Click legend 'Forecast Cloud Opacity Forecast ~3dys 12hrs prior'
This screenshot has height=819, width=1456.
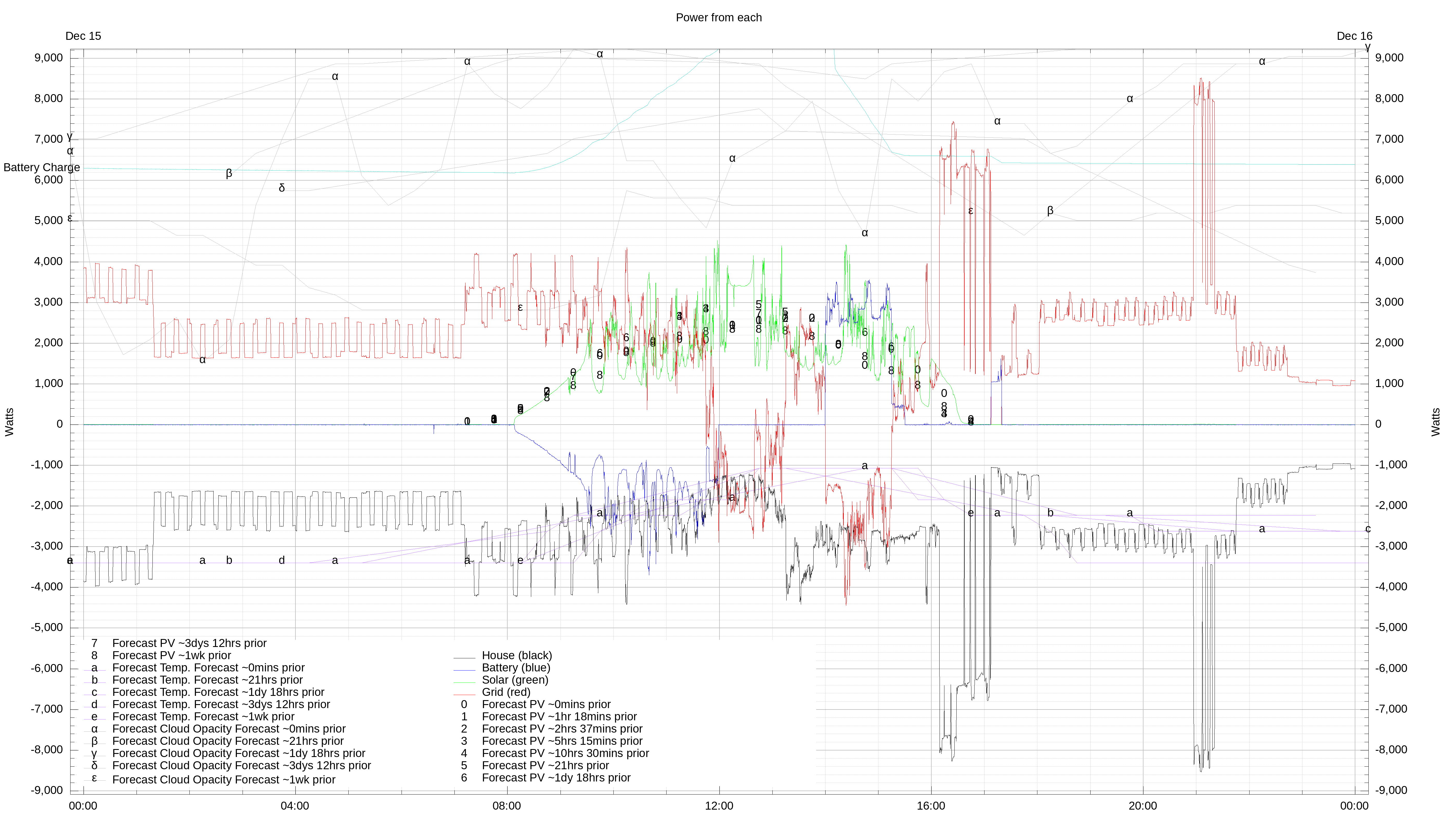click(x=241, y=766)
